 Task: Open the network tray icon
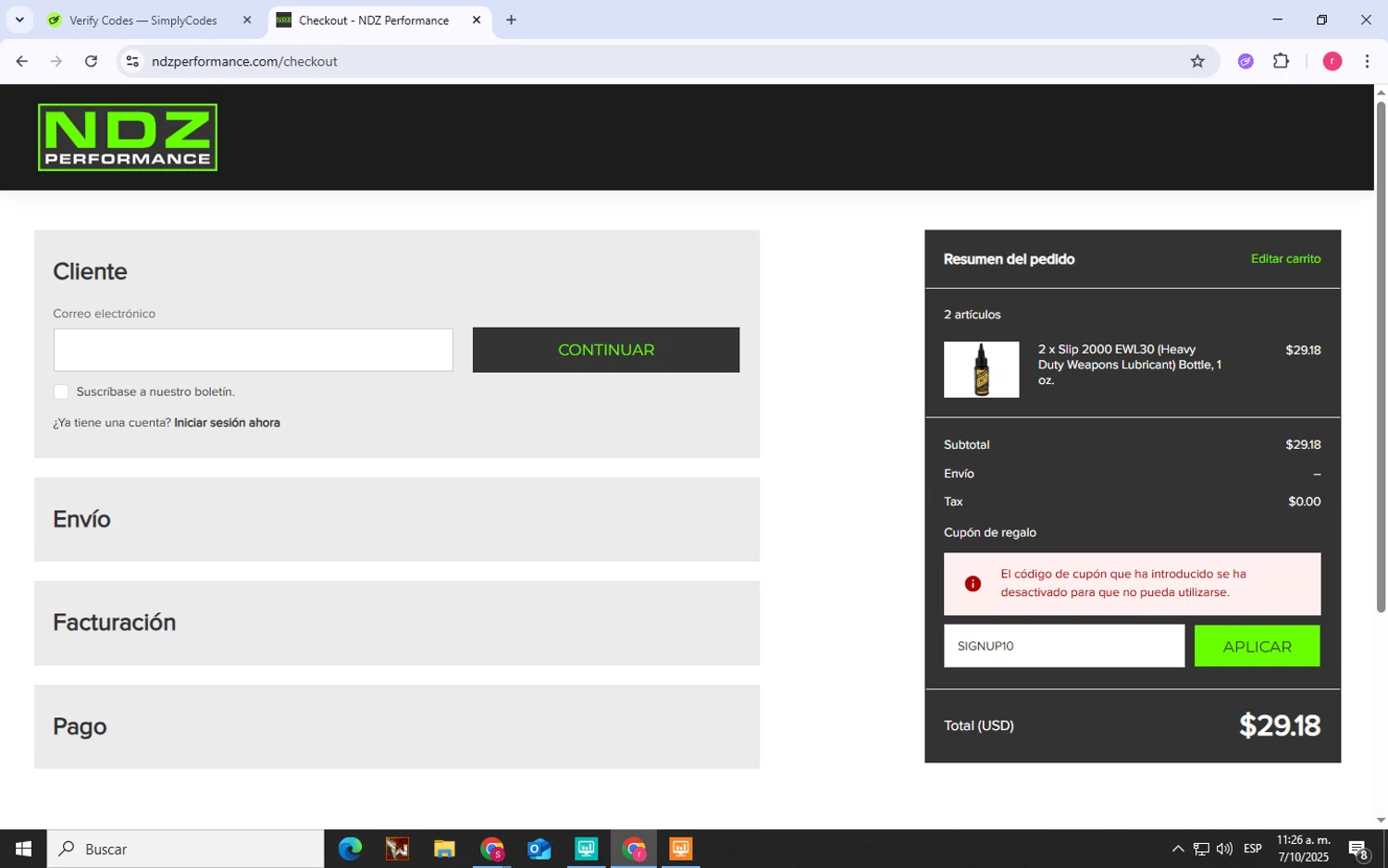click(1201, 849)
